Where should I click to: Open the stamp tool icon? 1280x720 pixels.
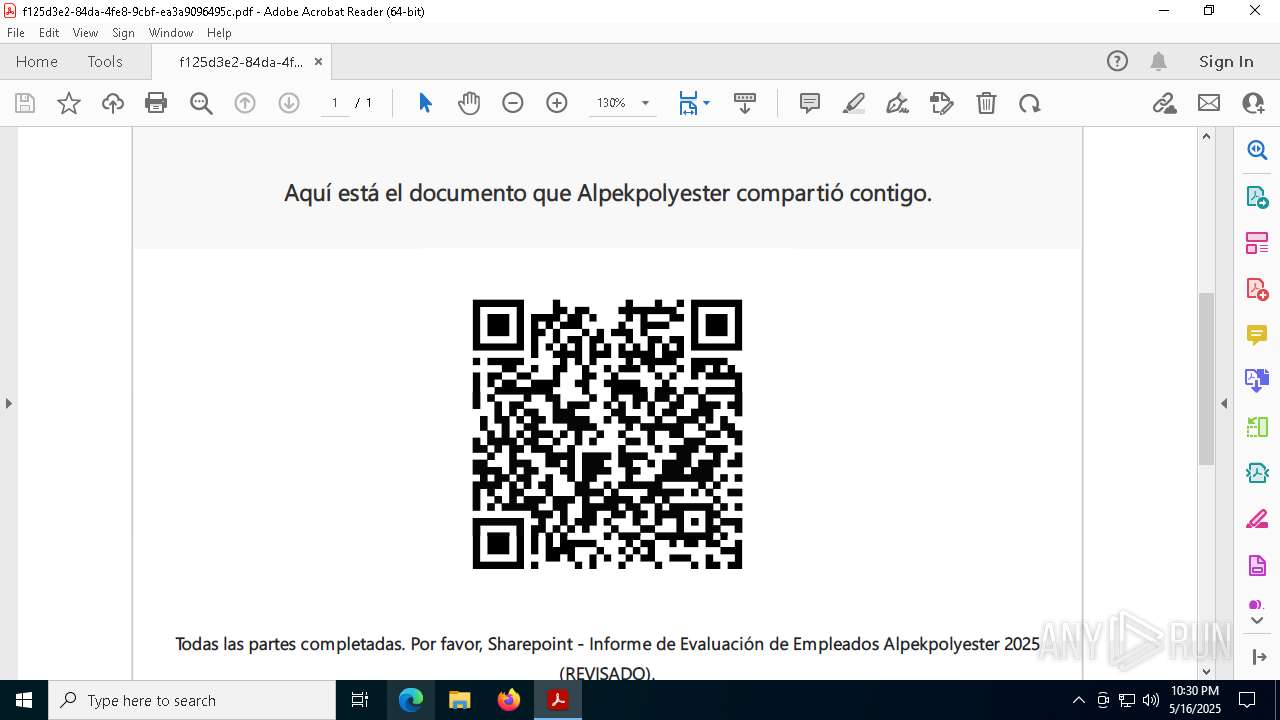[942, 103]
